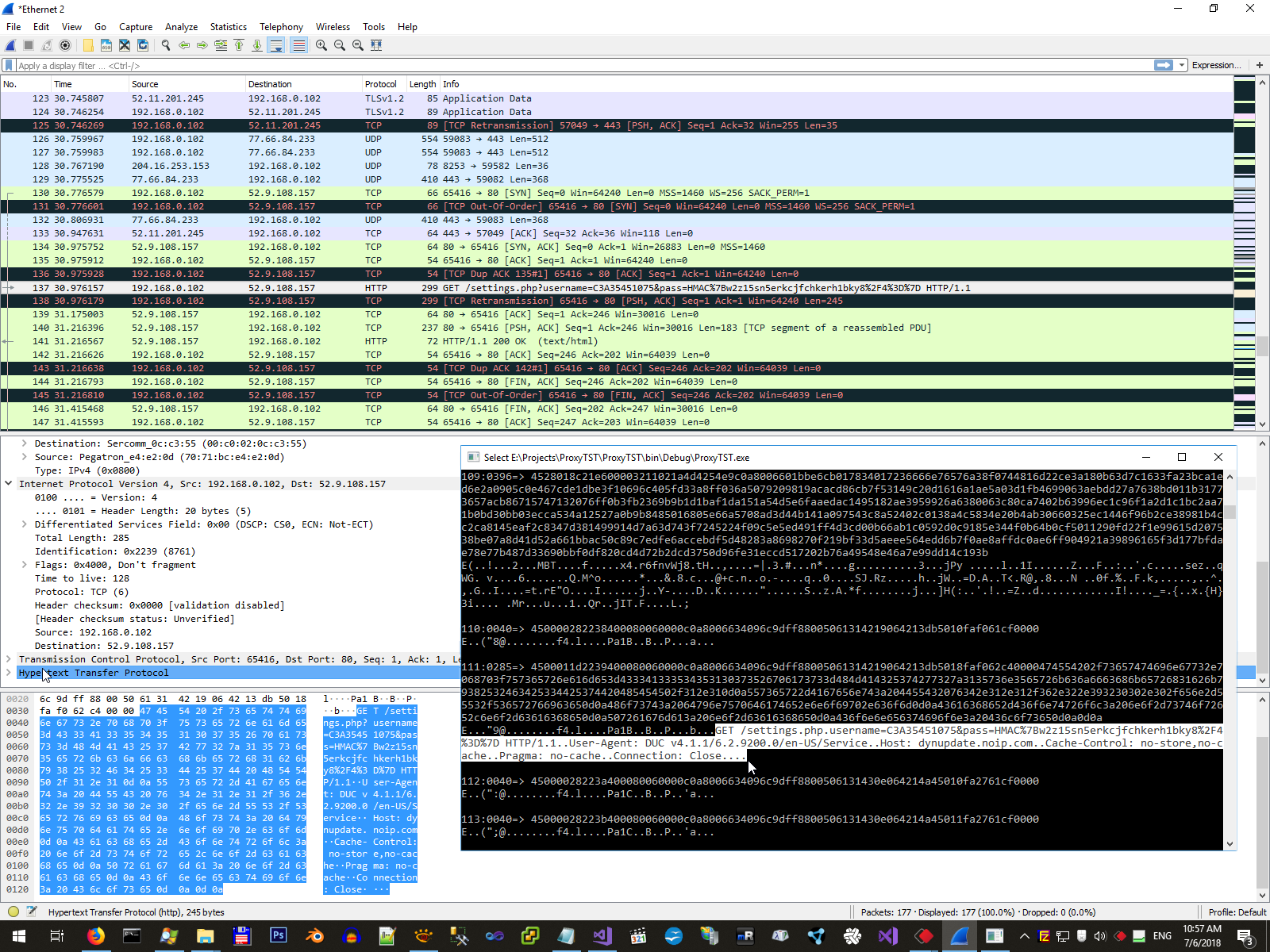The width and height of the screenshot is (1270, 952).
Task: Open a capture file with the folder icon
Action: pyautogui.click(x=88, y=45)
